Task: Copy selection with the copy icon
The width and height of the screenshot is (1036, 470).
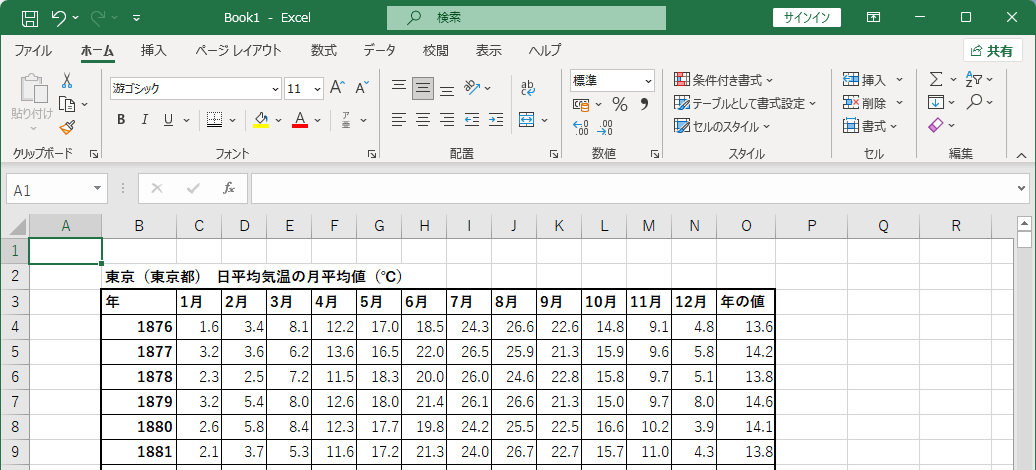Action: tap(67, 104)
